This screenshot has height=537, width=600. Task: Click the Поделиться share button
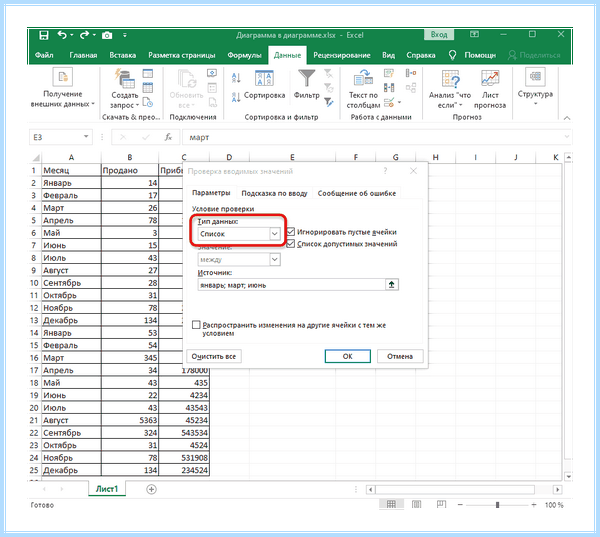pyautogui.click(x=534, y=55)
